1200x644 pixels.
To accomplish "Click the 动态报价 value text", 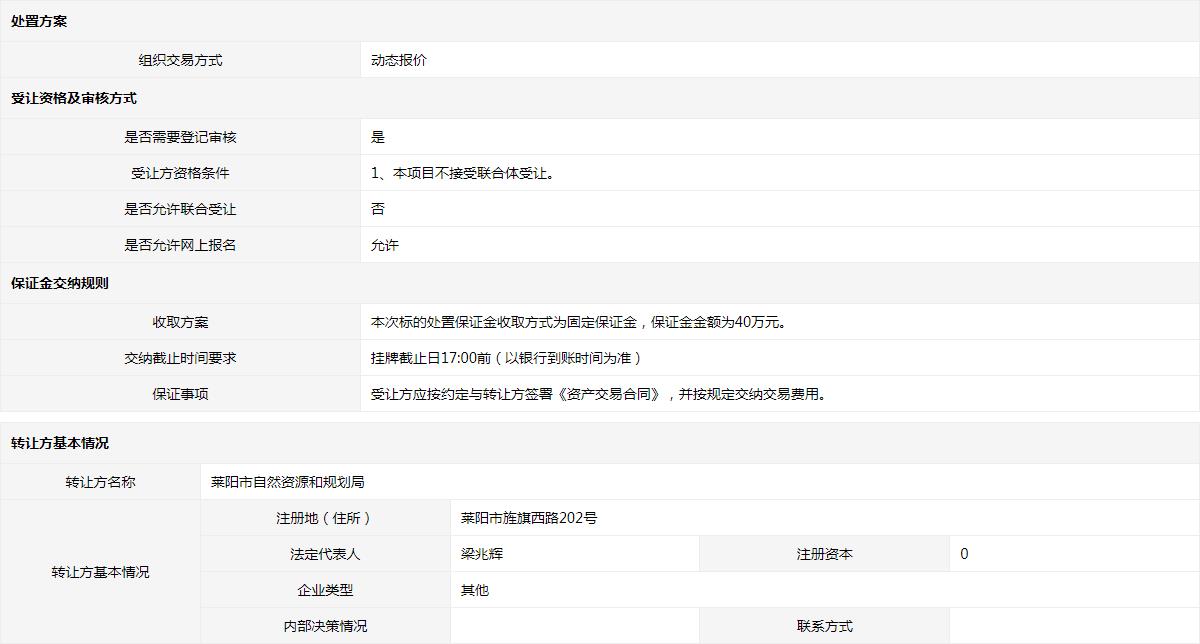I will [399, 60].
